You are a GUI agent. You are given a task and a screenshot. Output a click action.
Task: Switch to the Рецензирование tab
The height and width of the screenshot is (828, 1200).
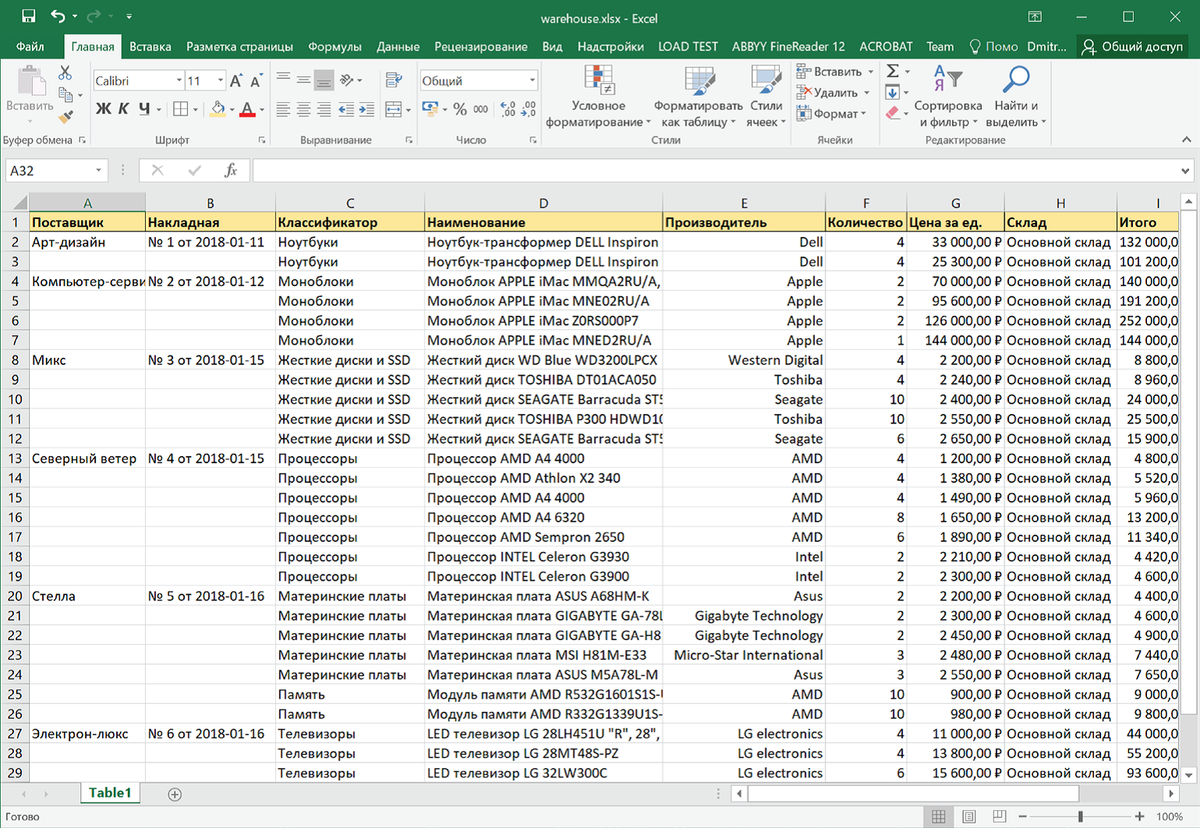point(481,46)
